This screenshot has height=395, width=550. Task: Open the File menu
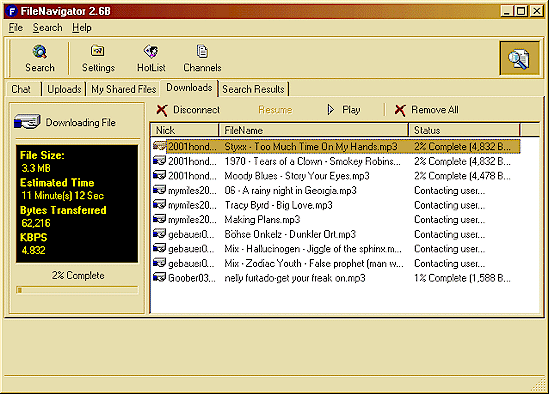(x=16, y=28)
